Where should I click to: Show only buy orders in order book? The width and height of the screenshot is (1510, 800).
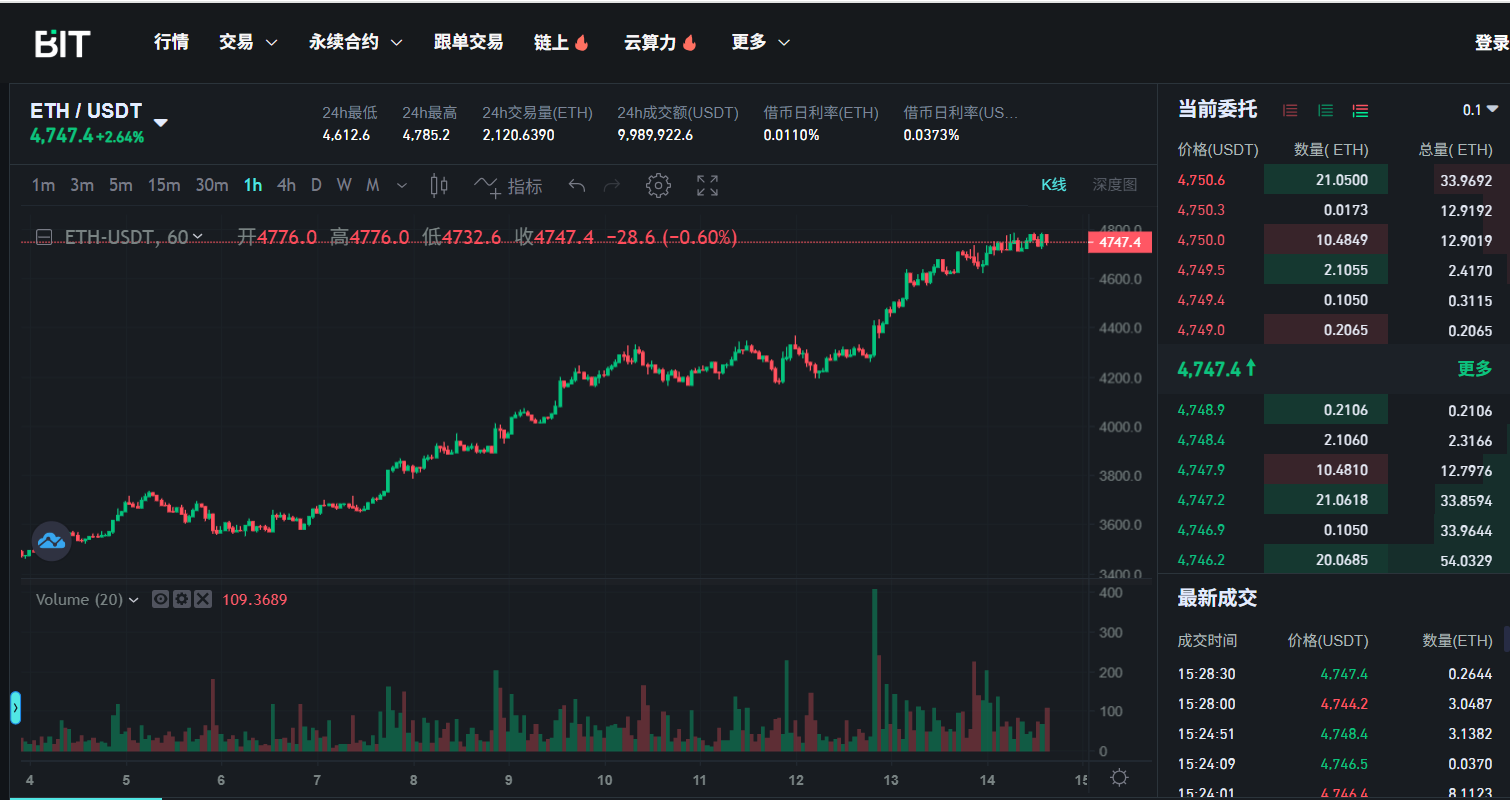pos(1325,110)
